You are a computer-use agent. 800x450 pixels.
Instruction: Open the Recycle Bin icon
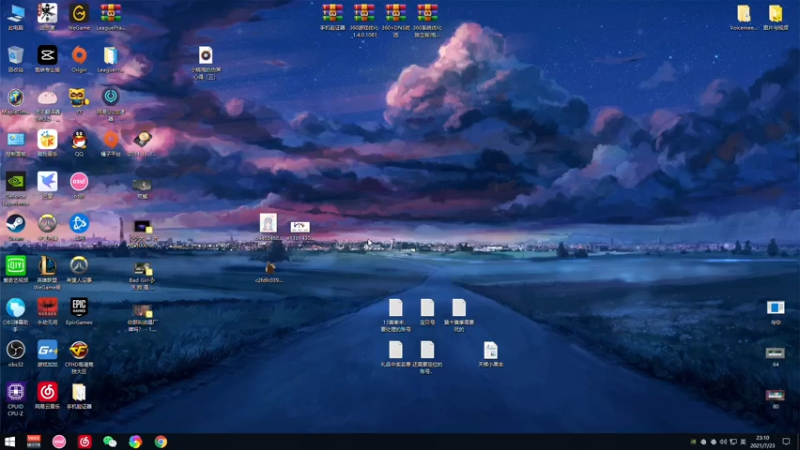point(16,58)
